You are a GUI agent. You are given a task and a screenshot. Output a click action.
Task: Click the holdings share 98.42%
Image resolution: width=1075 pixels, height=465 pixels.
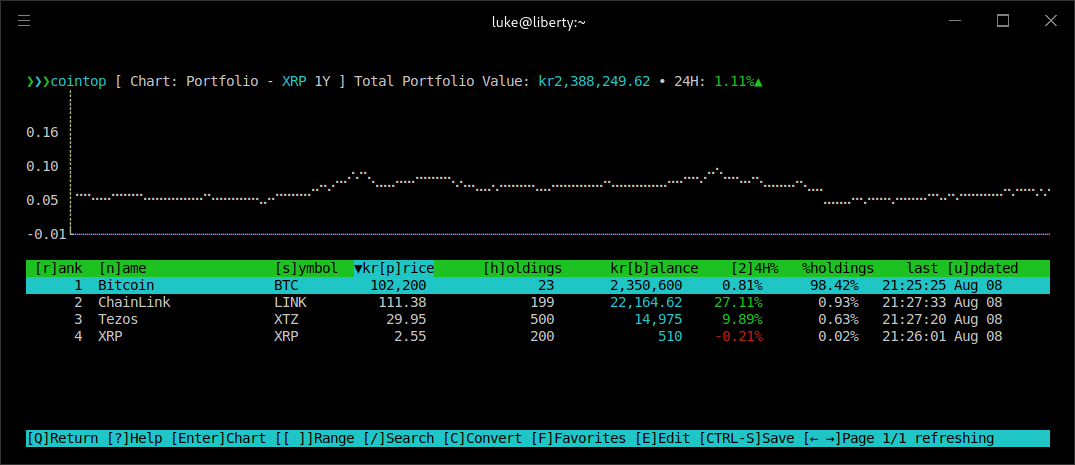[x=834, y=285]
